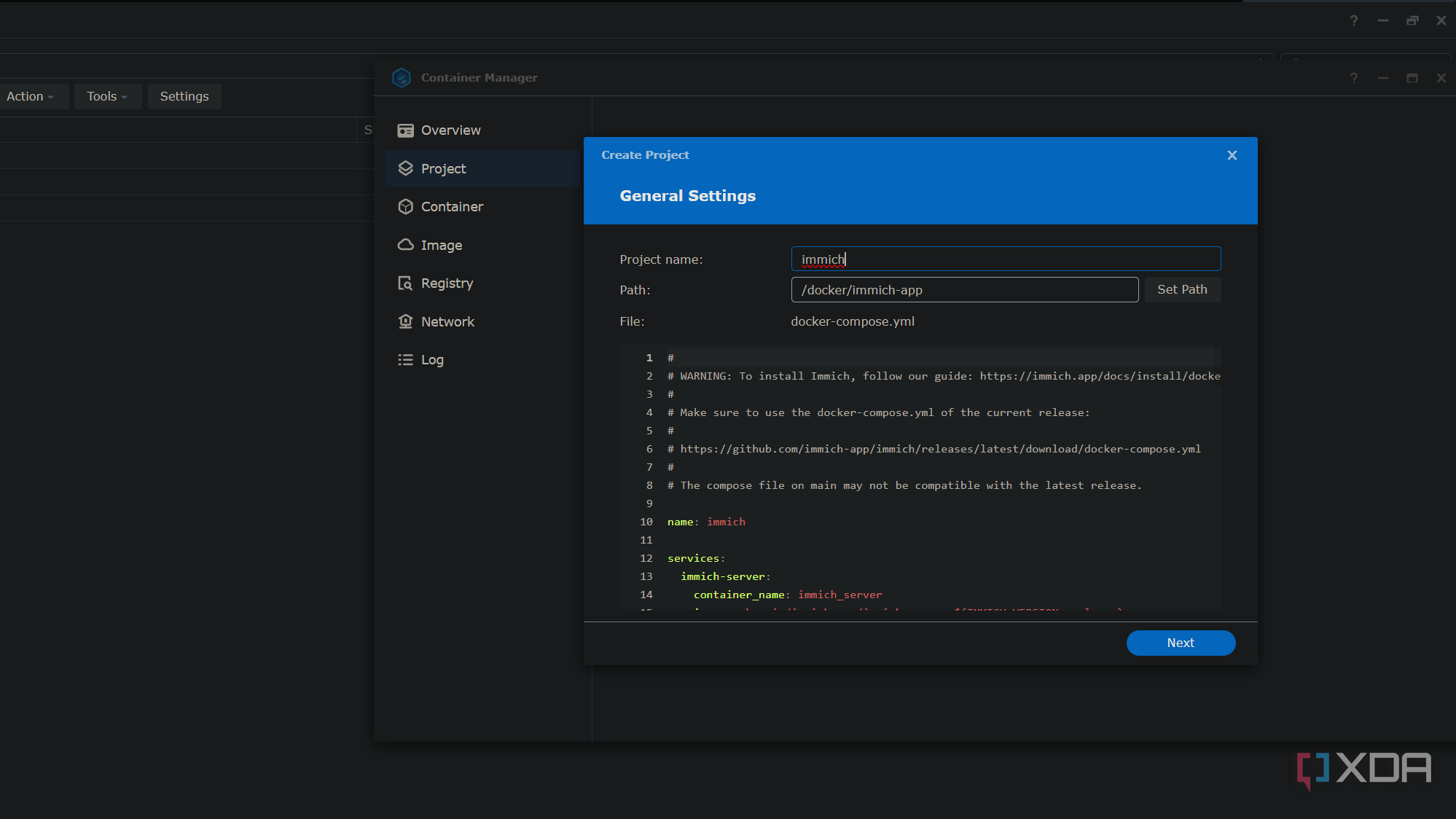
Task: Click the WARNING comment line in editor
Action: pyautogui.click(x=944, y=376)
